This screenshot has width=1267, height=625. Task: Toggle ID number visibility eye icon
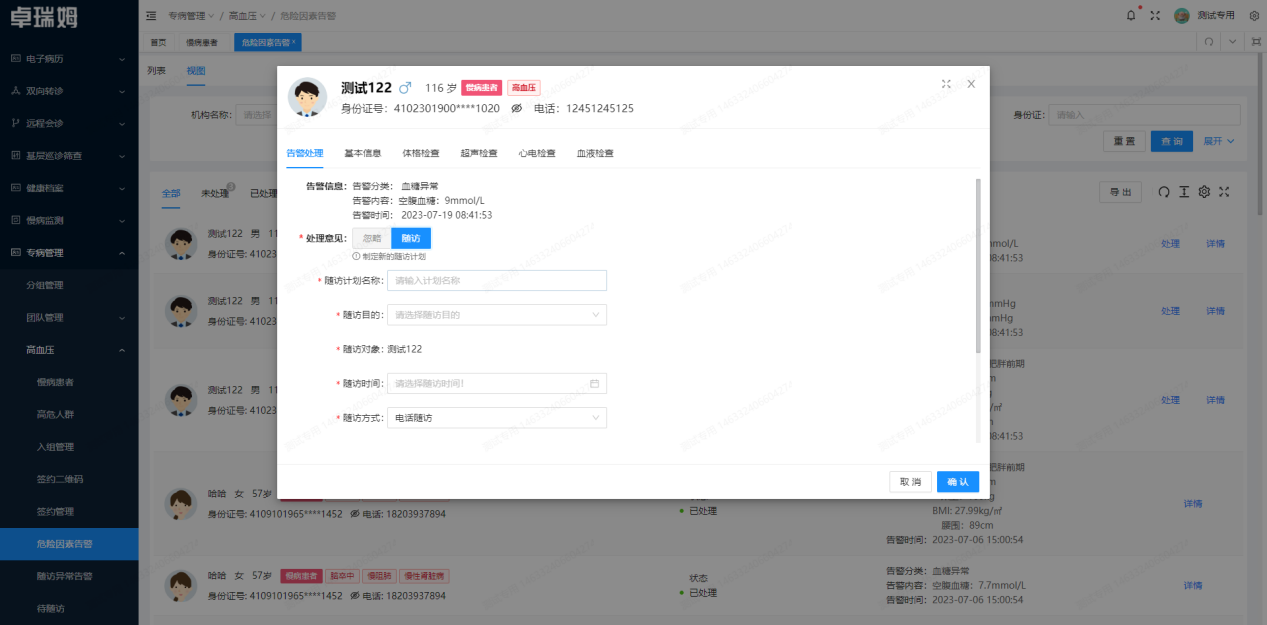point(517,108)
